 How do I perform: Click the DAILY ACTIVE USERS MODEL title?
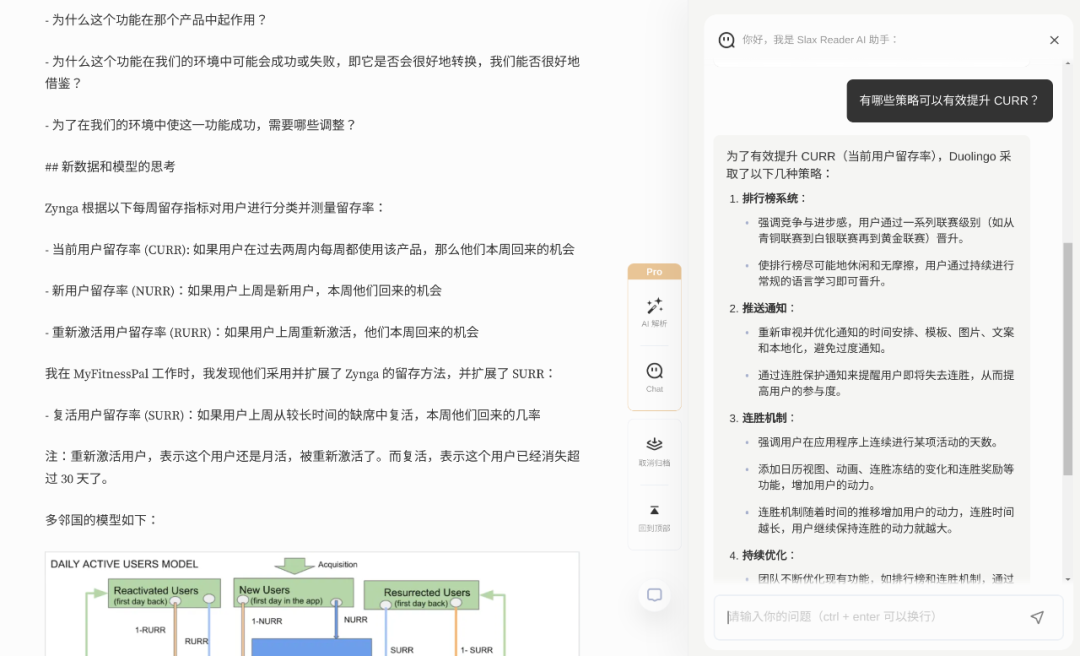[124, 564]
